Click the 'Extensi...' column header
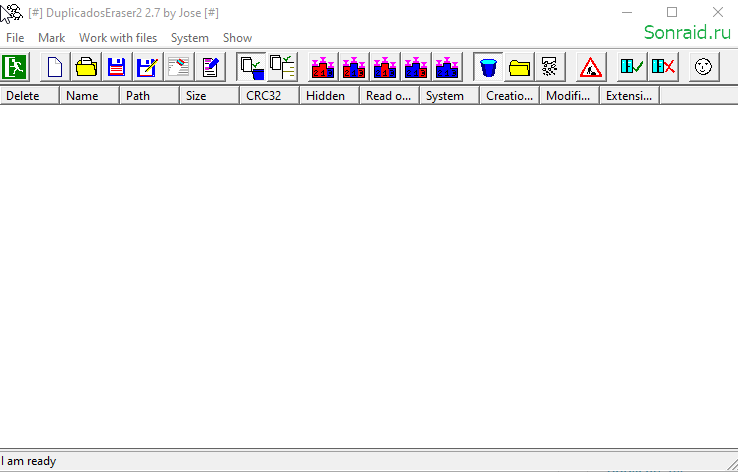Viewport: 738px width, 472px height. click(x=630, y=96)
